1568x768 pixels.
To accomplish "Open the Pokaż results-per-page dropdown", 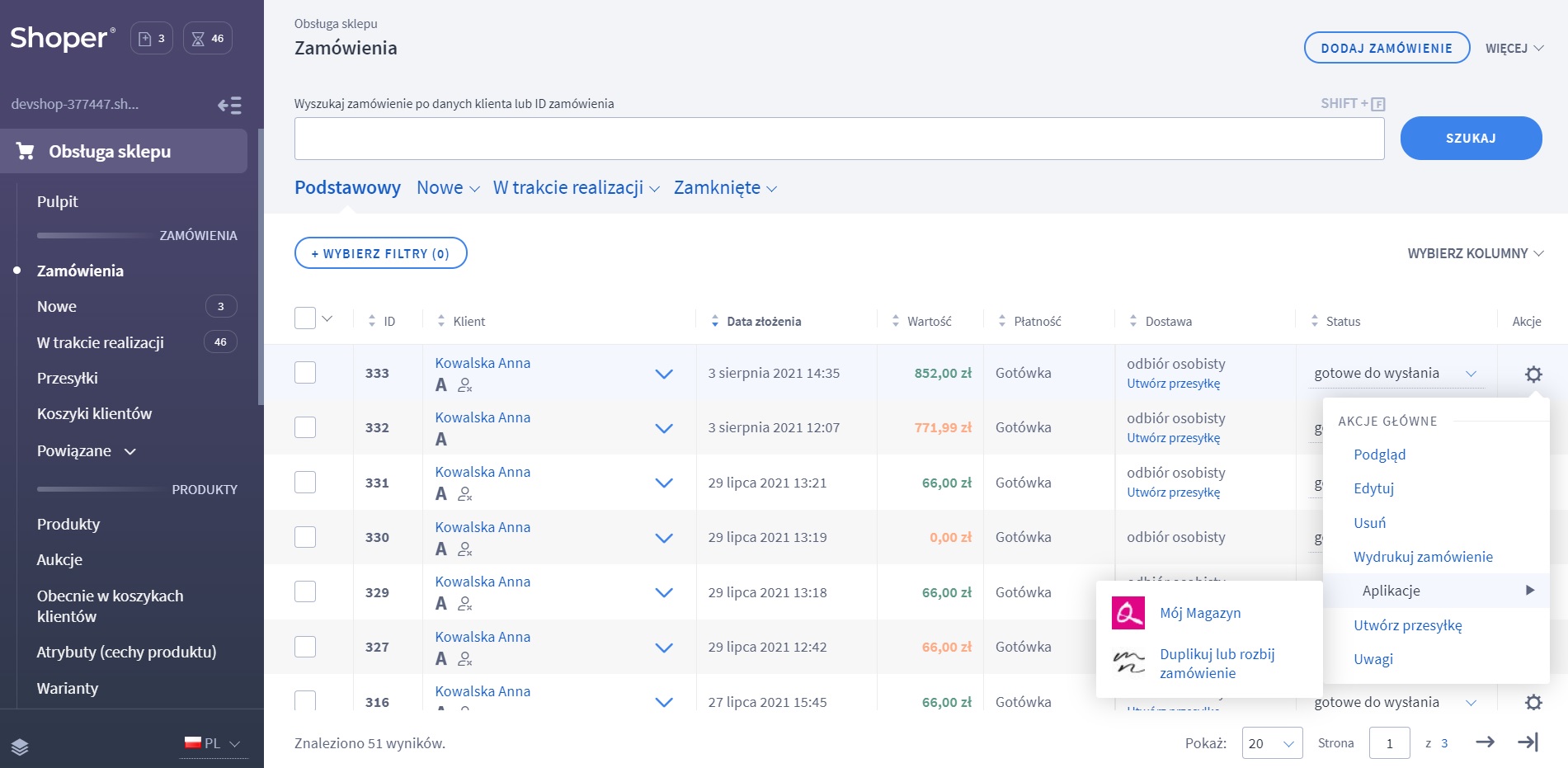I will click(1271, 743).
